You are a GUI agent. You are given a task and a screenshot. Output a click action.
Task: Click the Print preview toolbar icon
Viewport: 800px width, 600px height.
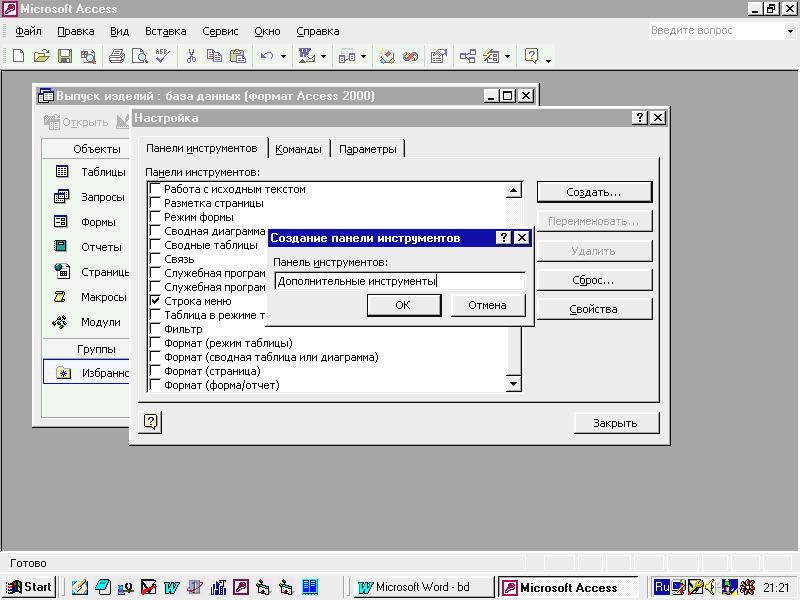[139, 56]
